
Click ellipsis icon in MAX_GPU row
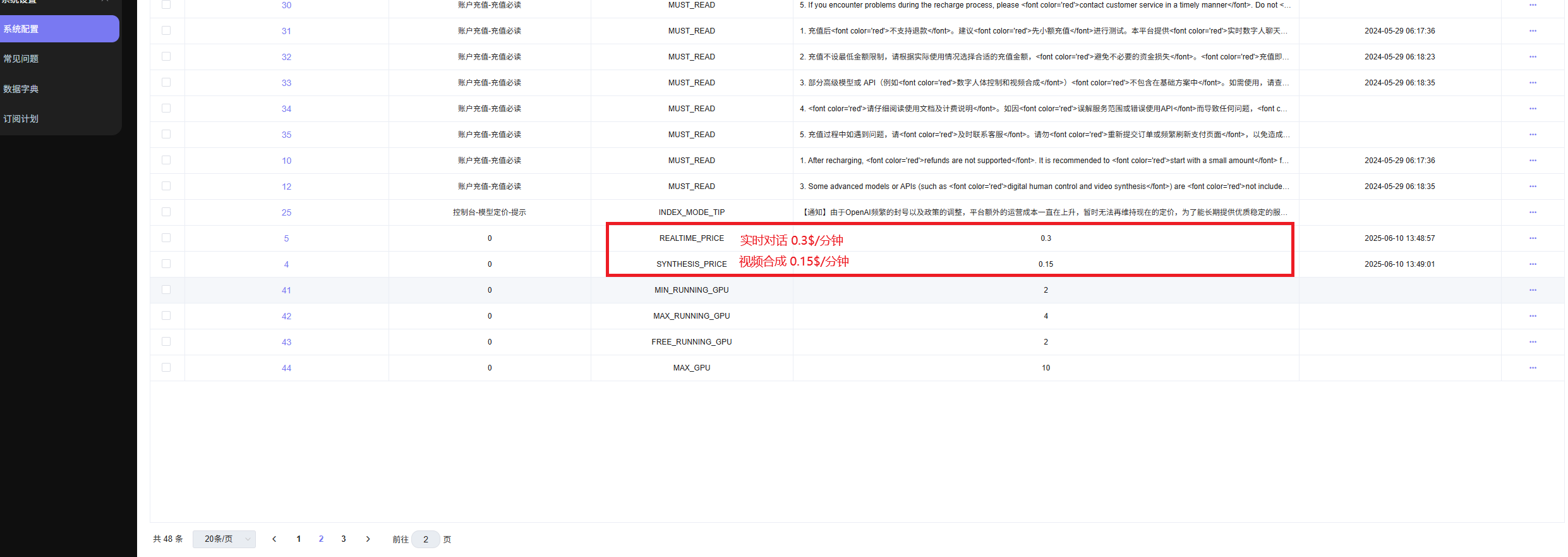click(x=1532, y=368)
